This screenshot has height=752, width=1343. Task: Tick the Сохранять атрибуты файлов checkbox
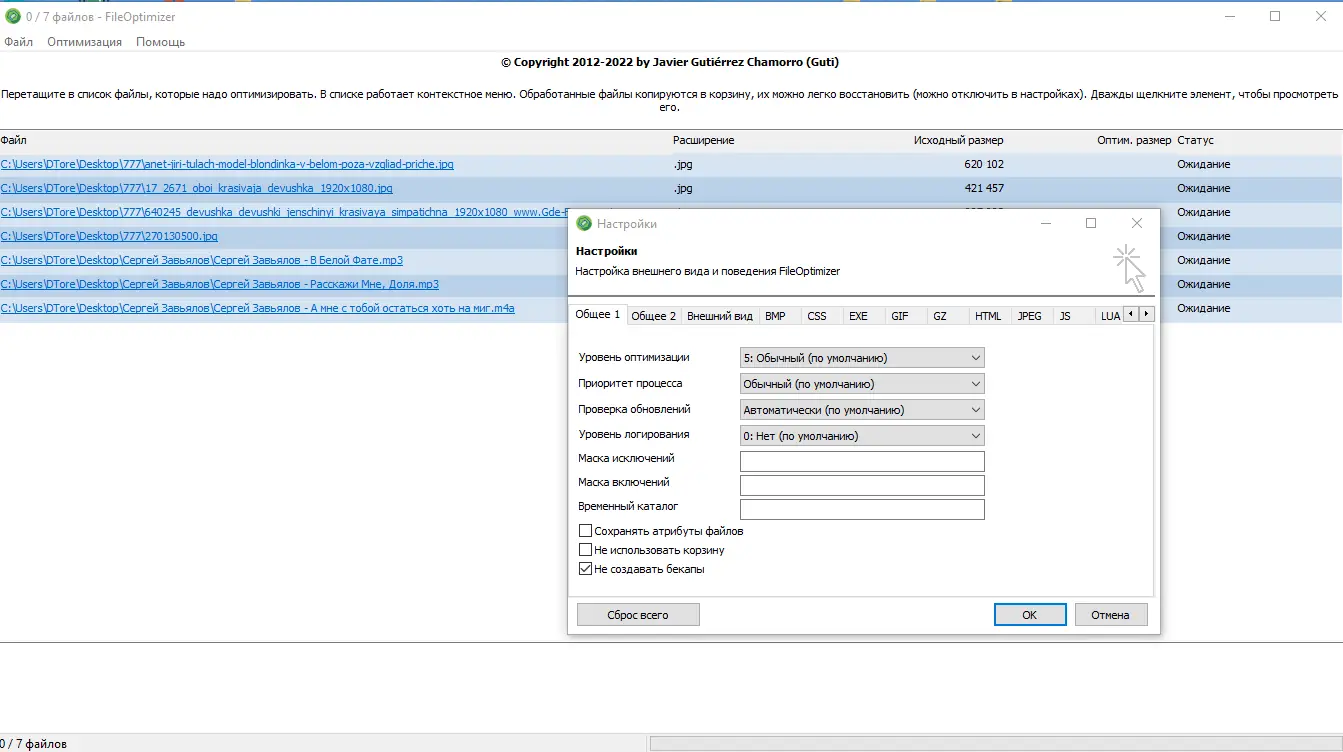coord(586,531)
